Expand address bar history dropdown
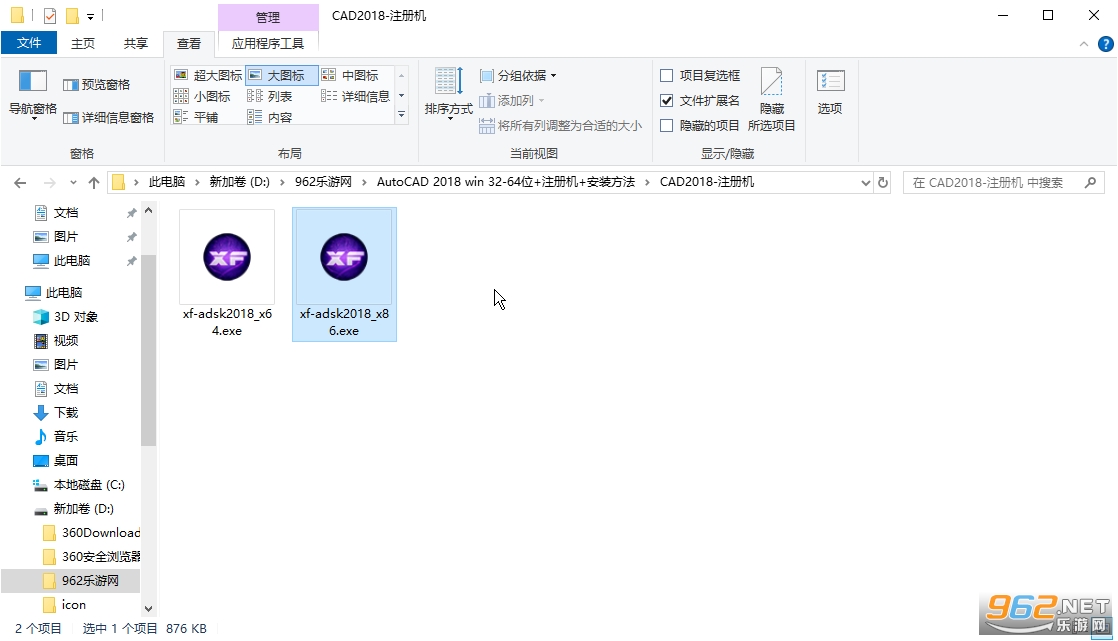This screenshot has width=1118, height=641. click(866, 183)
